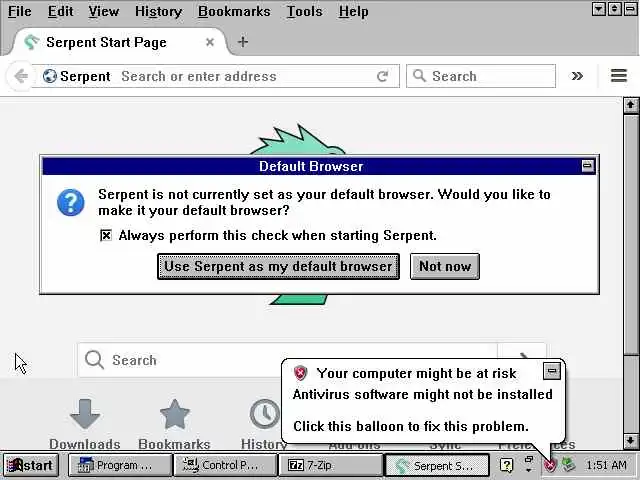The width and height of the screenshot is (640, 480).
Task: Open the Help menu
Action: point(353,11)
